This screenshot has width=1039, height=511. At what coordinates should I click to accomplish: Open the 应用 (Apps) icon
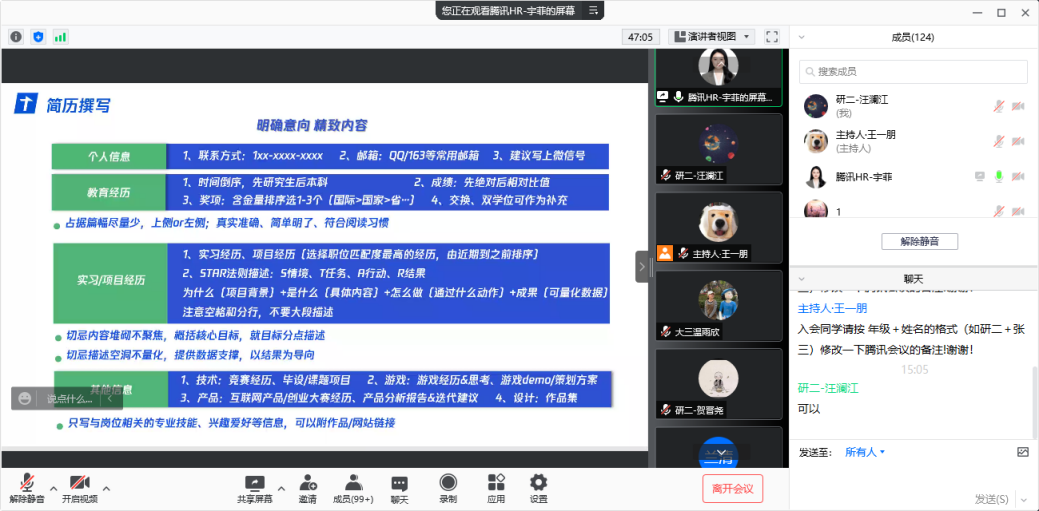pyautogui.click(x=496, y=483)
